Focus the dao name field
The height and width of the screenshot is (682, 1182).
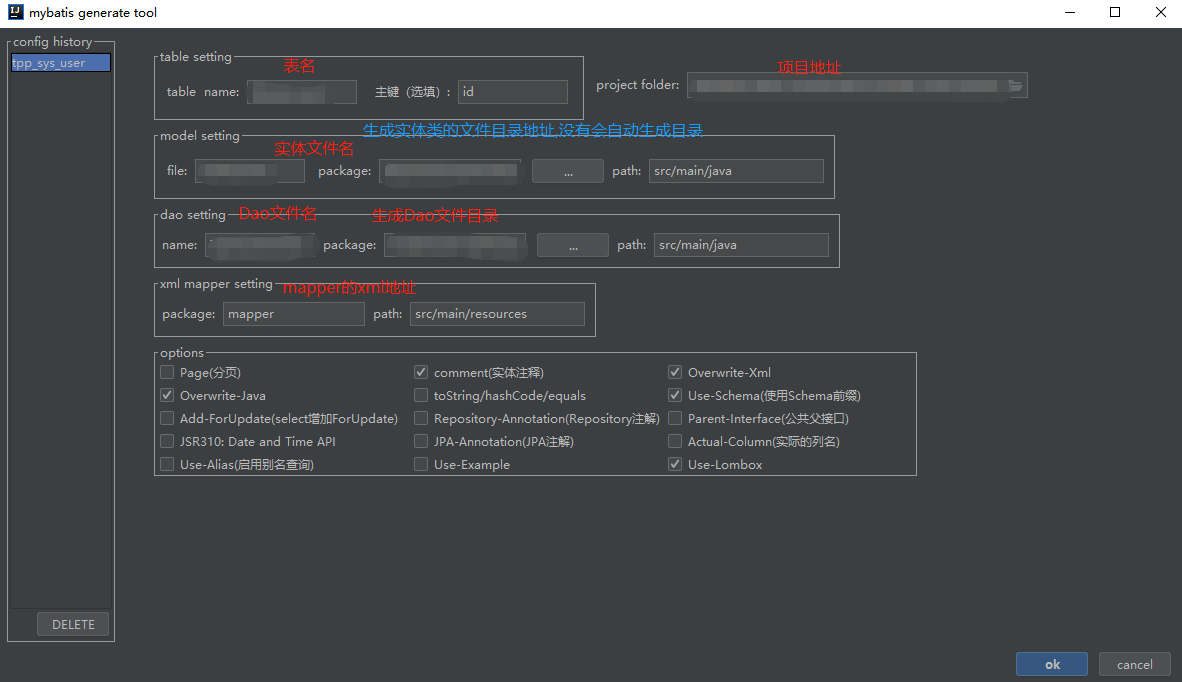point(260,245)
